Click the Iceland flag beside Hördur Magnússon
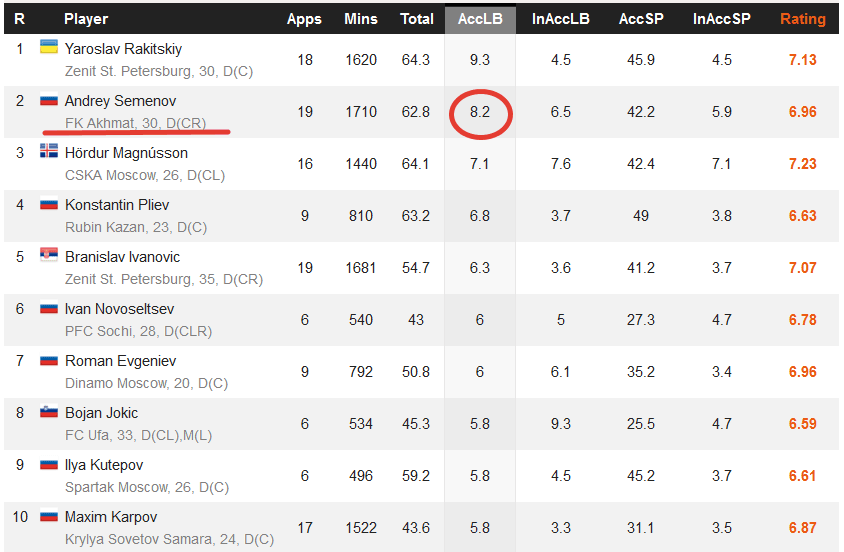This screenshot has width=844, height=552. click(49, 151)
